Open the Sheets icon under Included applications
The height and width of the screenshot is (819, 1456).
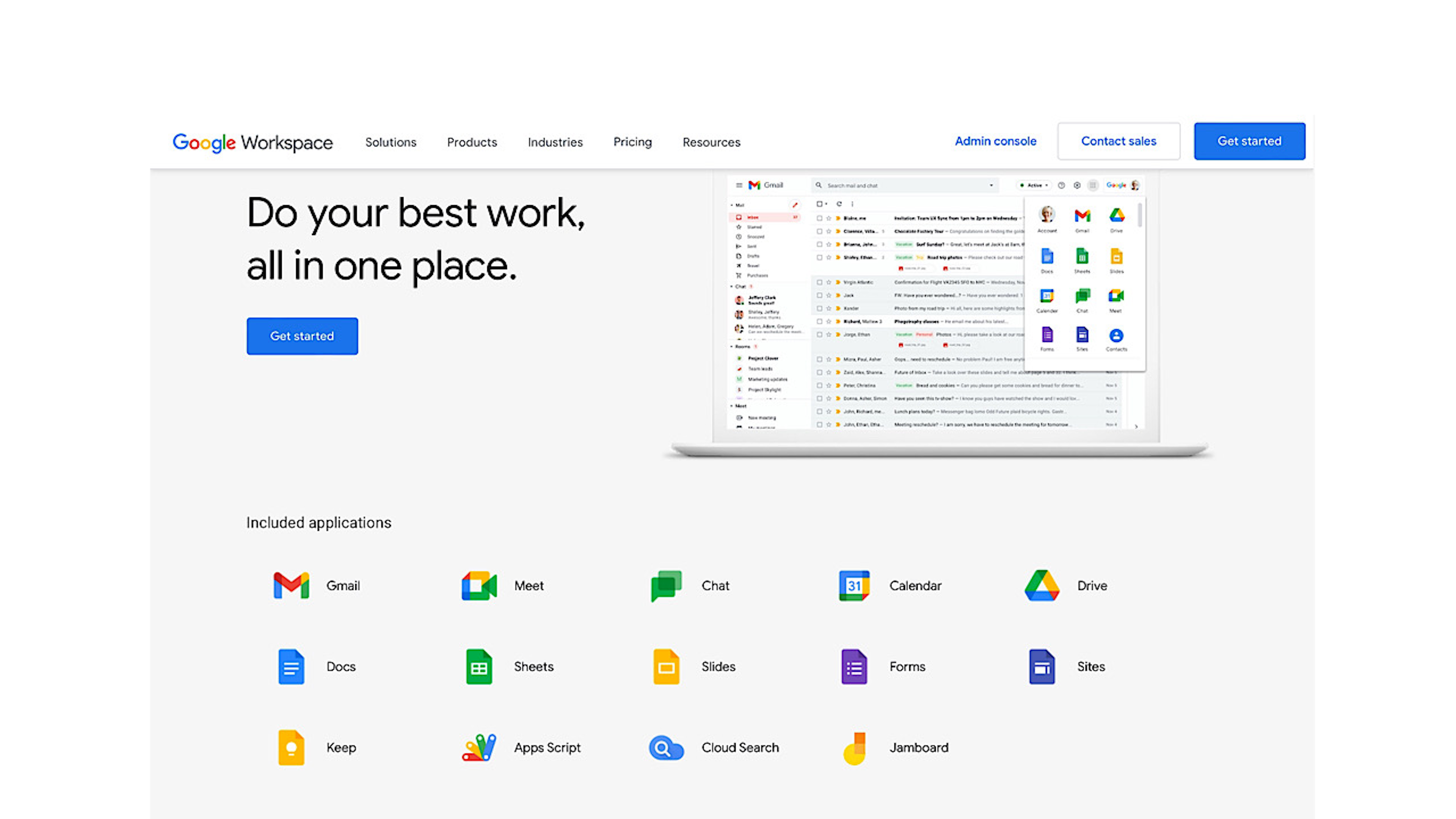click(x=479, y=667)
